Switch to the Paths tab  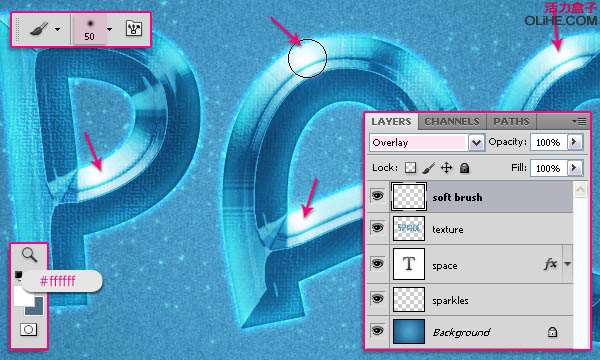point(511,122)
